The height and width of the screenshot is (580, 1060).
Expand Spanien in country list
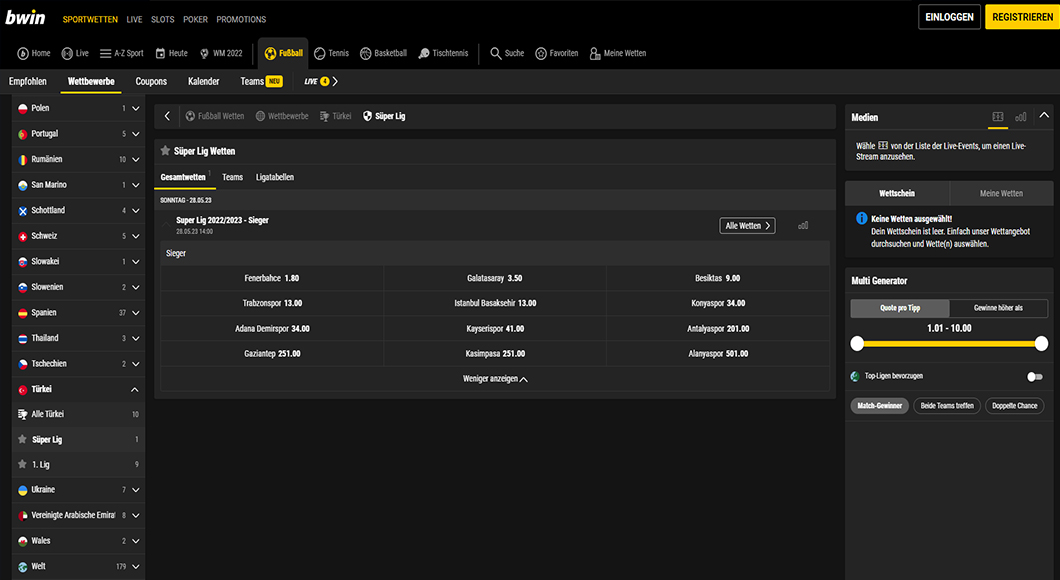136,313
